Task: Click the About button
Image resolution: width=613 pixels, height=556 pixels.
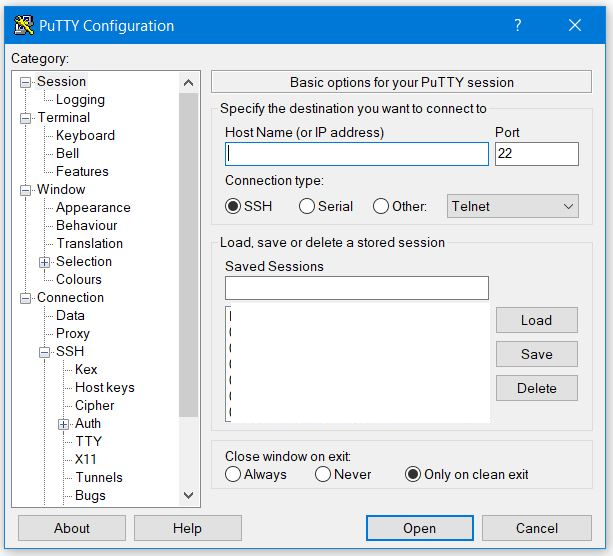Action: 72,528
